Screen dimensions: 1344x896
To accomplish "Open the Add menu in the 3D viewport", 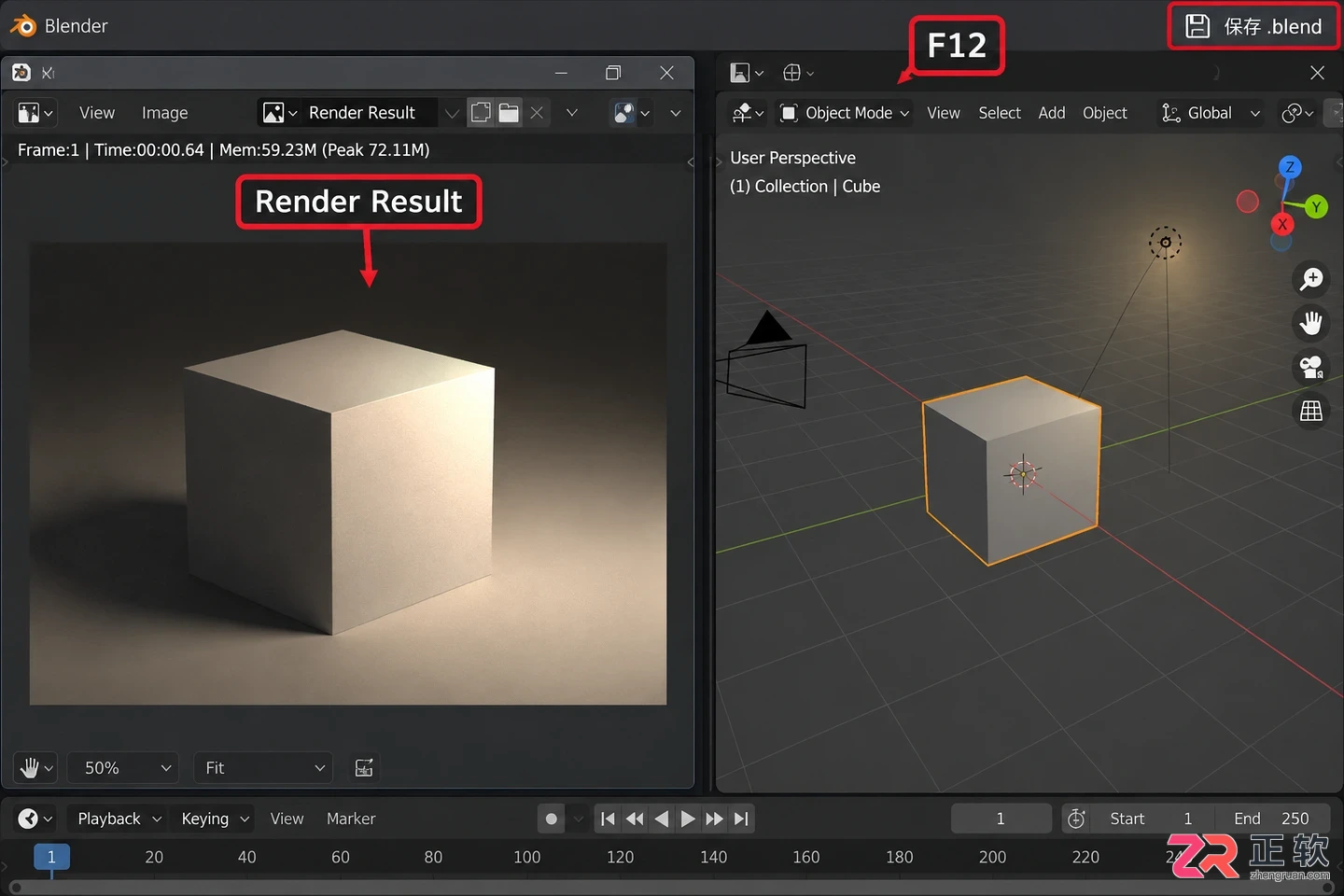I will [1052, 113].
